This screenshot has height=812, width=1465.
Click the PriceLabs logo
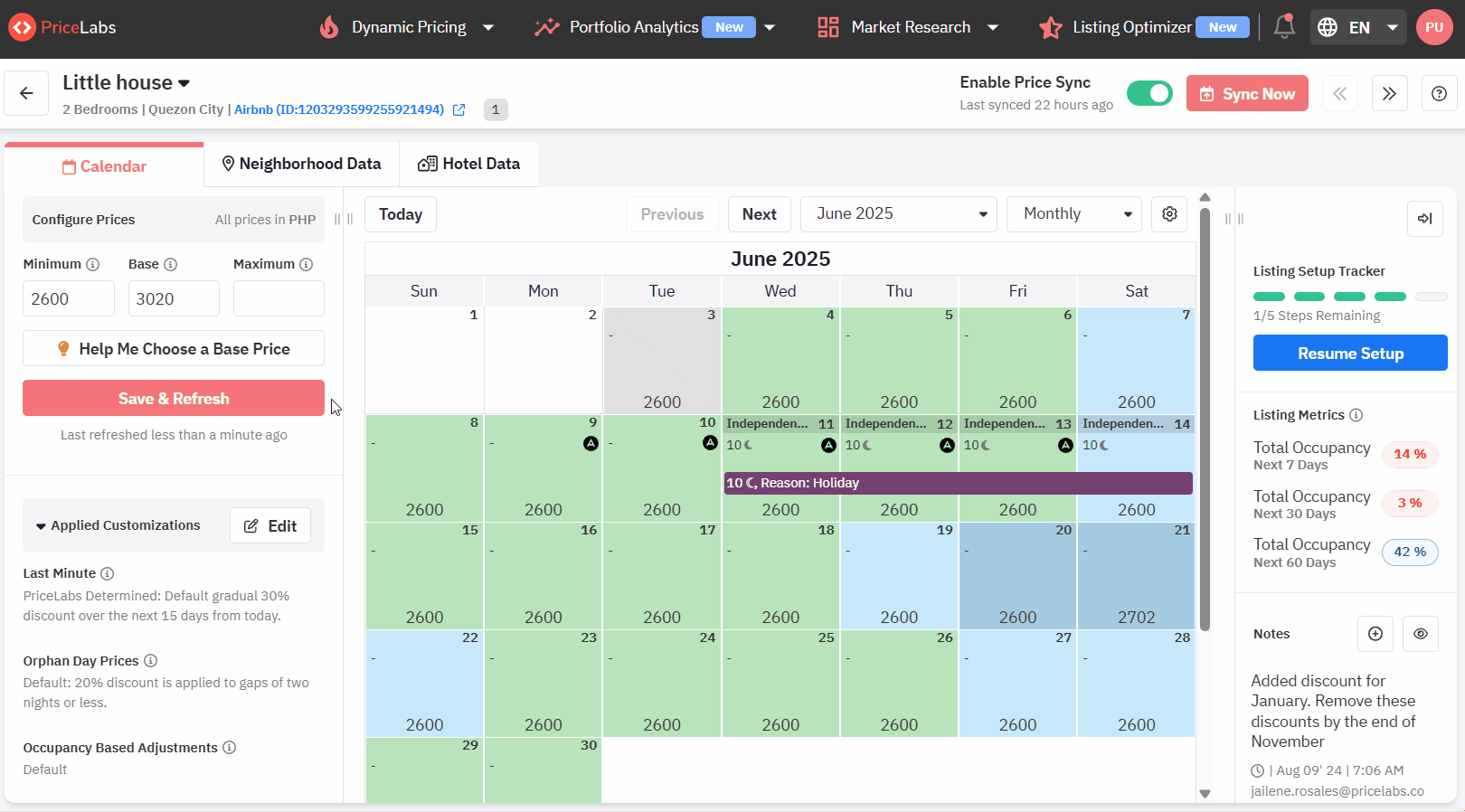(x=62, y=27)
